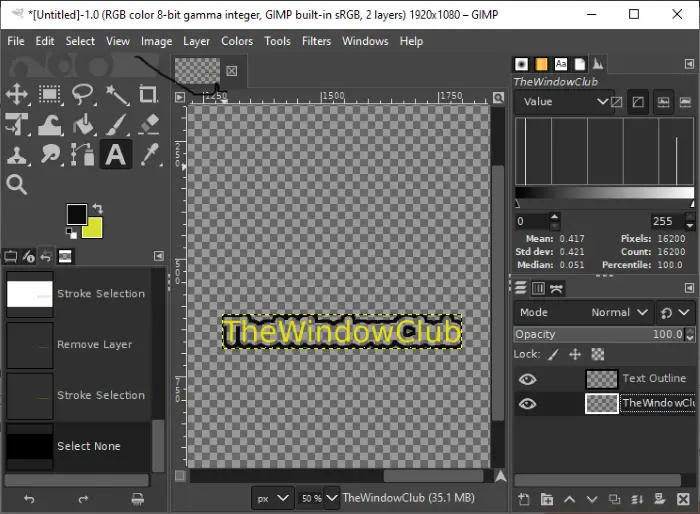Open the Windows menu
The height and width of the screenshot is (514, 700).
click(x=365, y=41)
